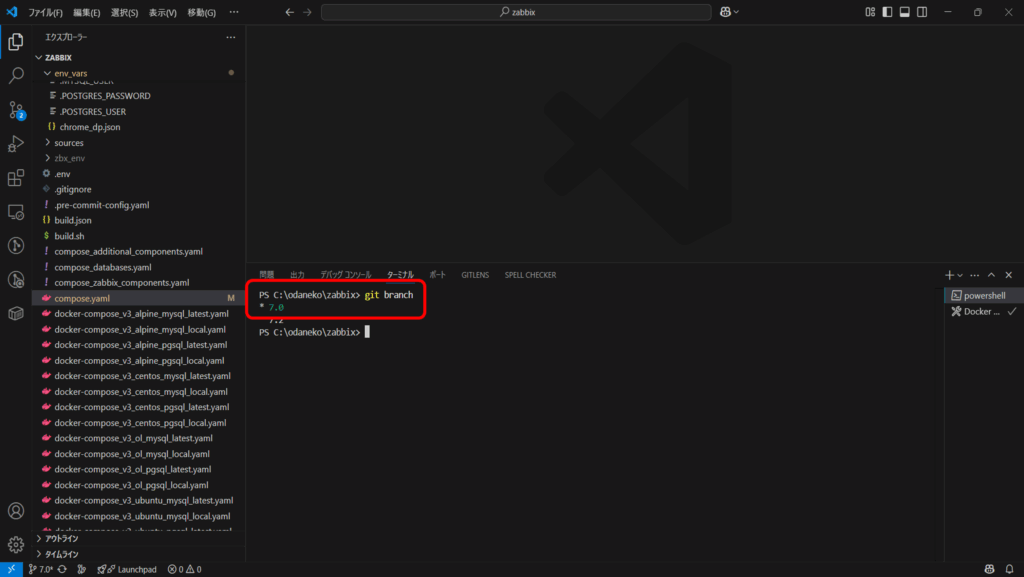Toggle the bottom panel visibility
1024x577 pixels.
coord(904,12)
